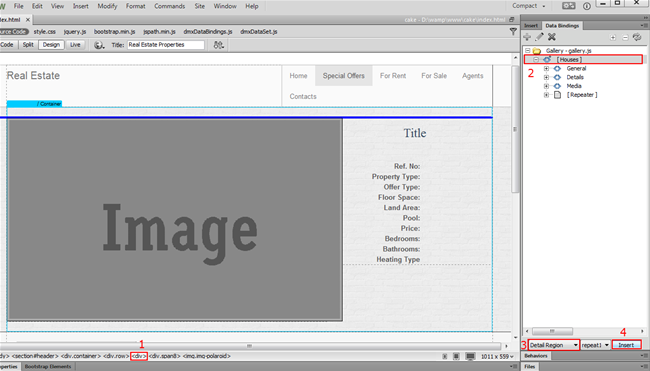650x371 pixels.
Task: Click the desktop size icon in status bar
Action: pyautogui.click(x=470, y=356)
